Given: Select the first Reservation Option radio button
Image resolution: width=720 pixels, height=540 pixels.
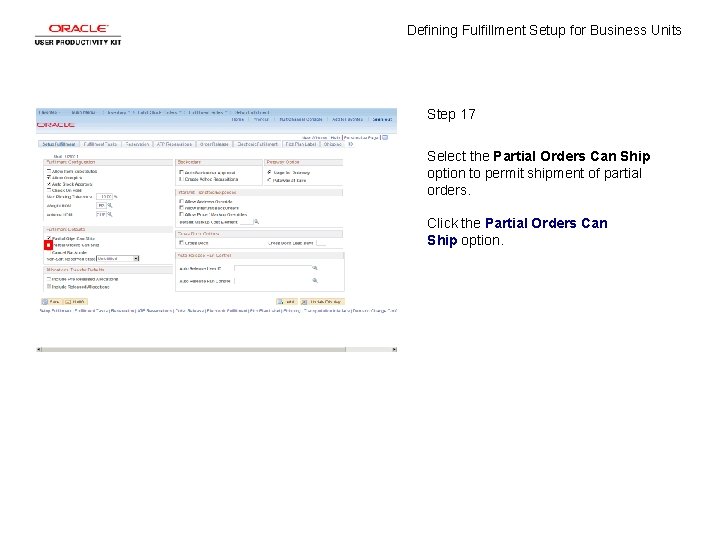Looking at the screenshot, I should [270, 172].
